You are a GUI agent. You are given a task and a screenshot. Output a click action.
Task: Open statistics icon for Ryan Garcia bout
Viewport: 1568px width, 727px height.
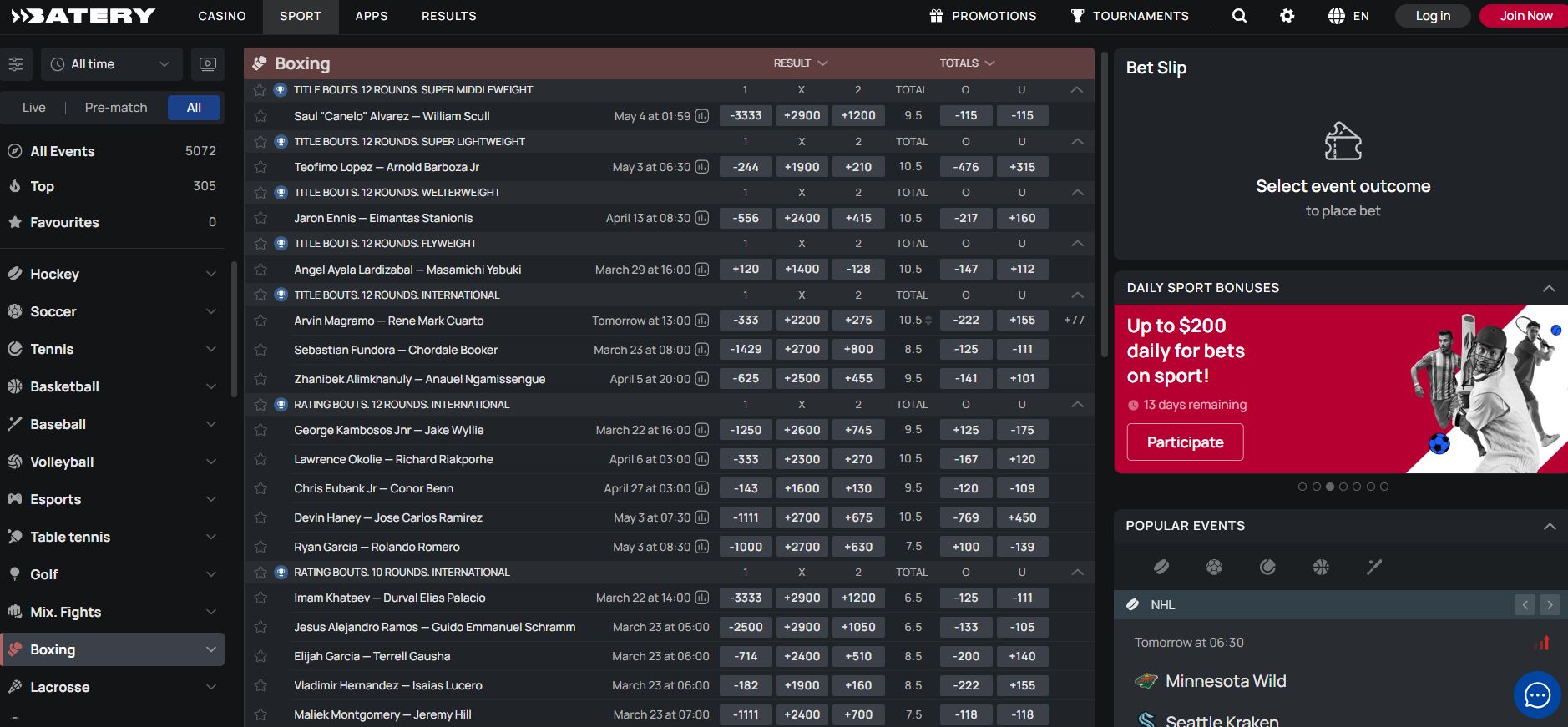pyautogui.click(x=702, y=547)
